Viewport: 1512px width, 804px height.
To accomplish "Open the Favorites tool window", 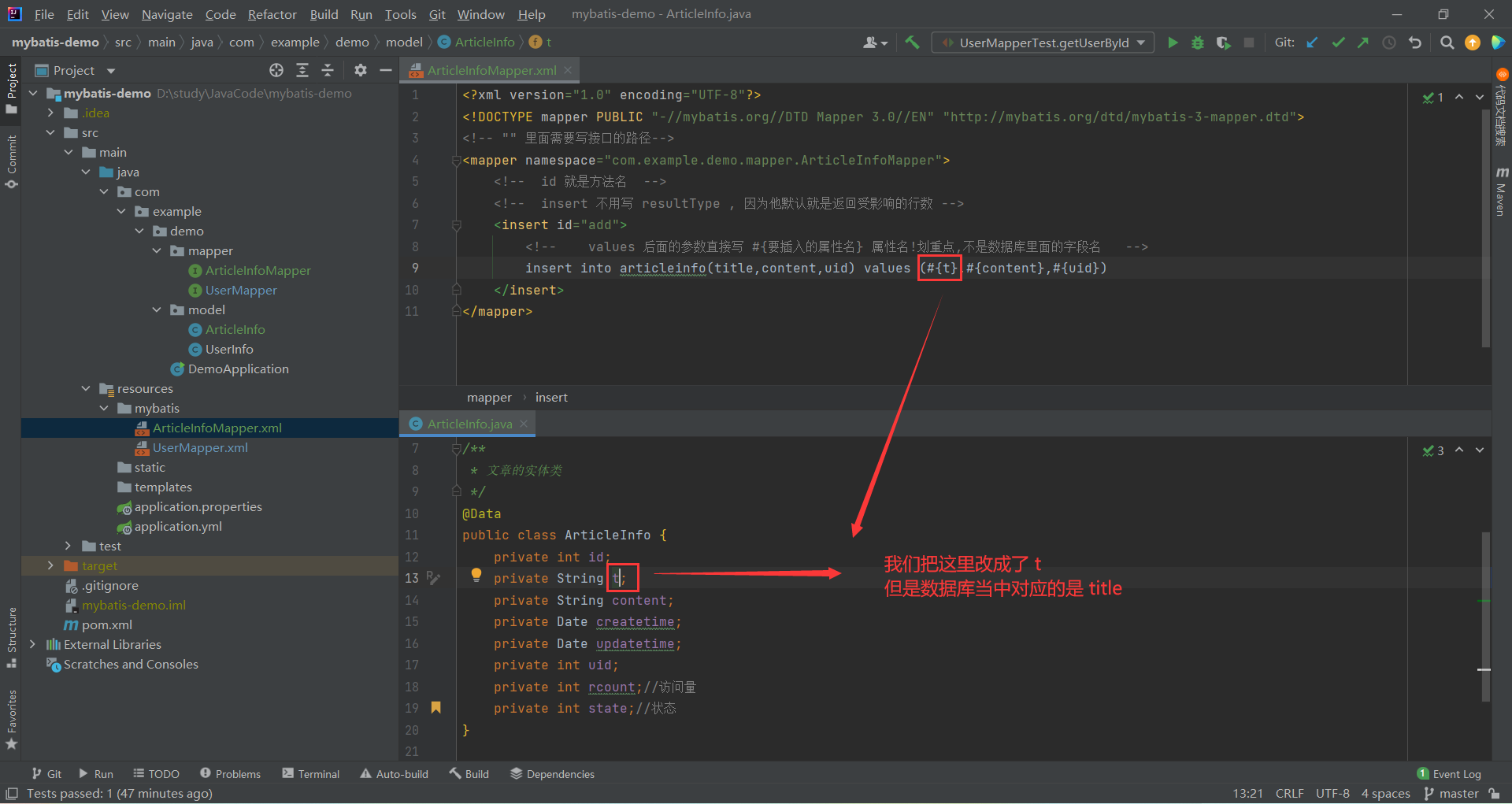I will pos(11,719).
